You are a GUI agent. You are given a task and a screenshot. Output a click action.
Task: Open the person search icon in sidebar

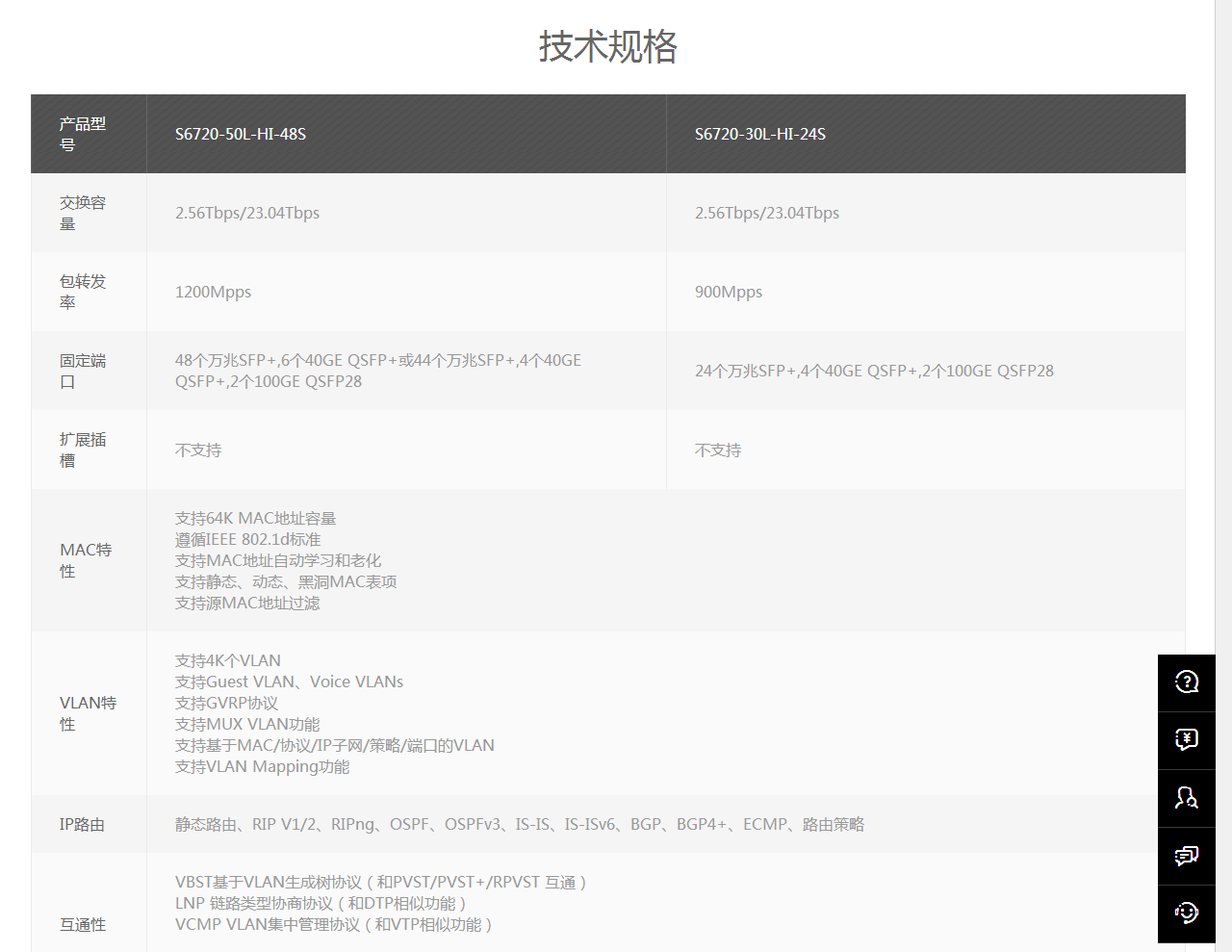click(x=1187, y=798)
